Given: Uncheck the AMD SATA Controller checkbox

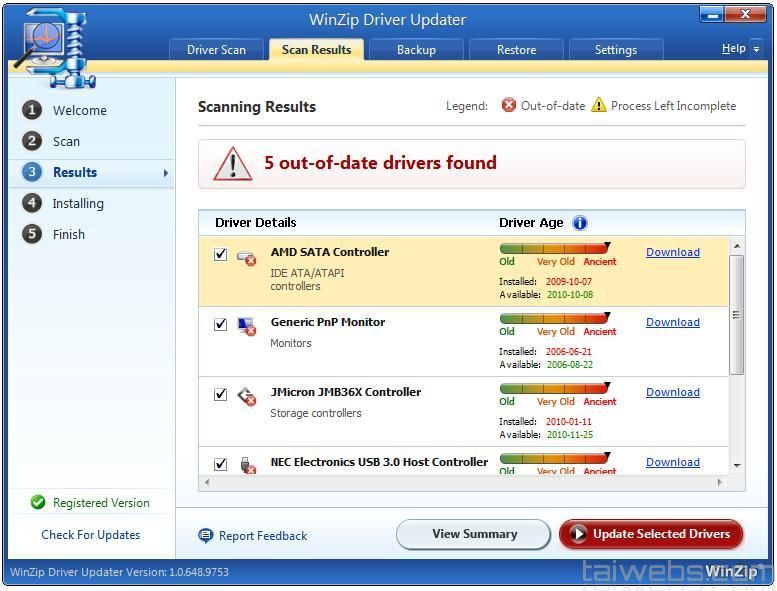Looking at the screenshot, I should pyautogui.click(x=221, y=255).
